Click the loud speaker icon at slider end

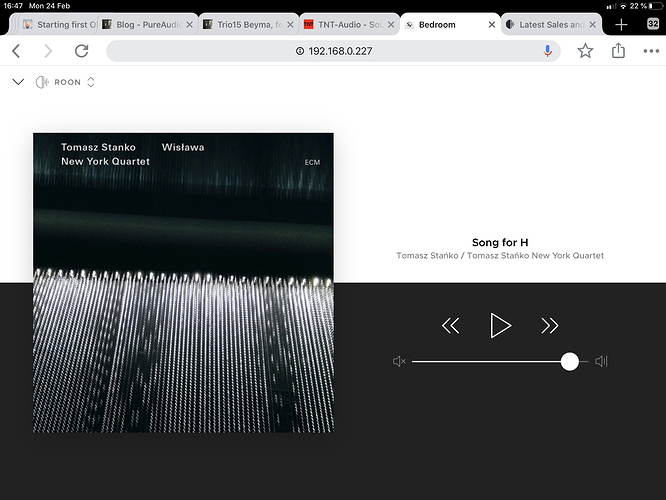pyautogui.click(x=601, y=362)
